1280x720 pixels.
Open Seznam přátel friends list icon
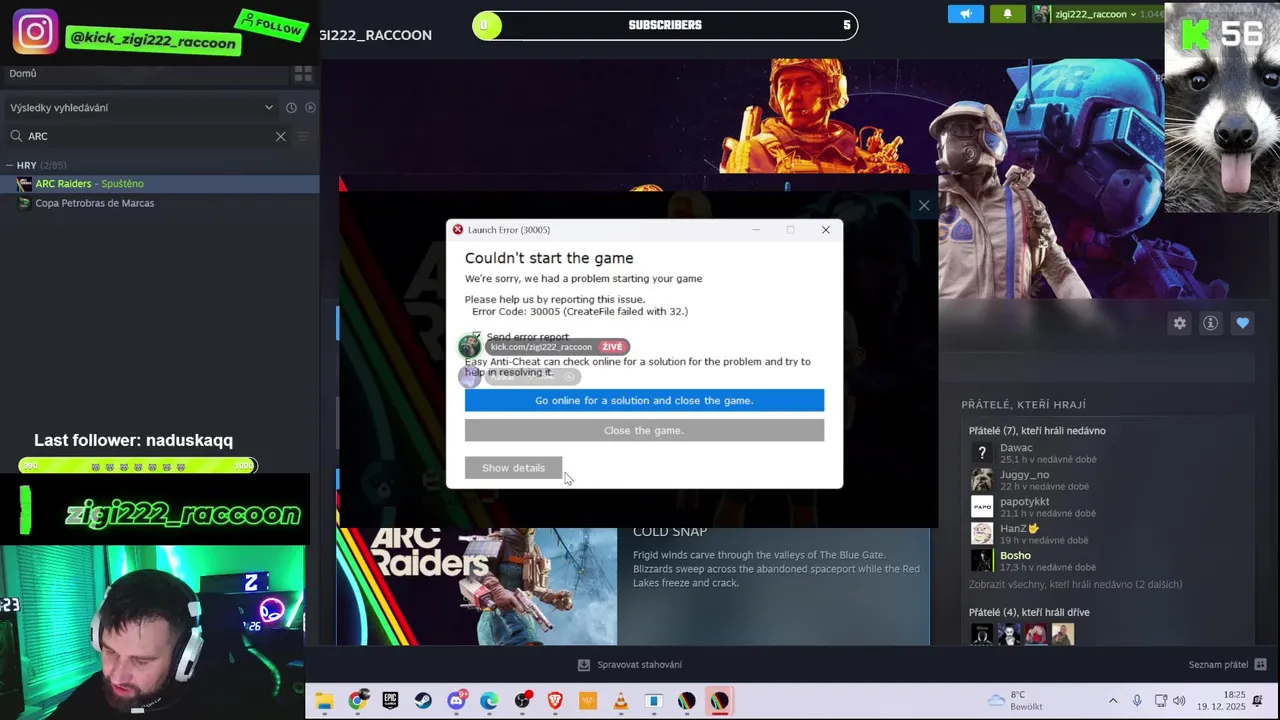pyautogui.click(x=1260, y=664)
